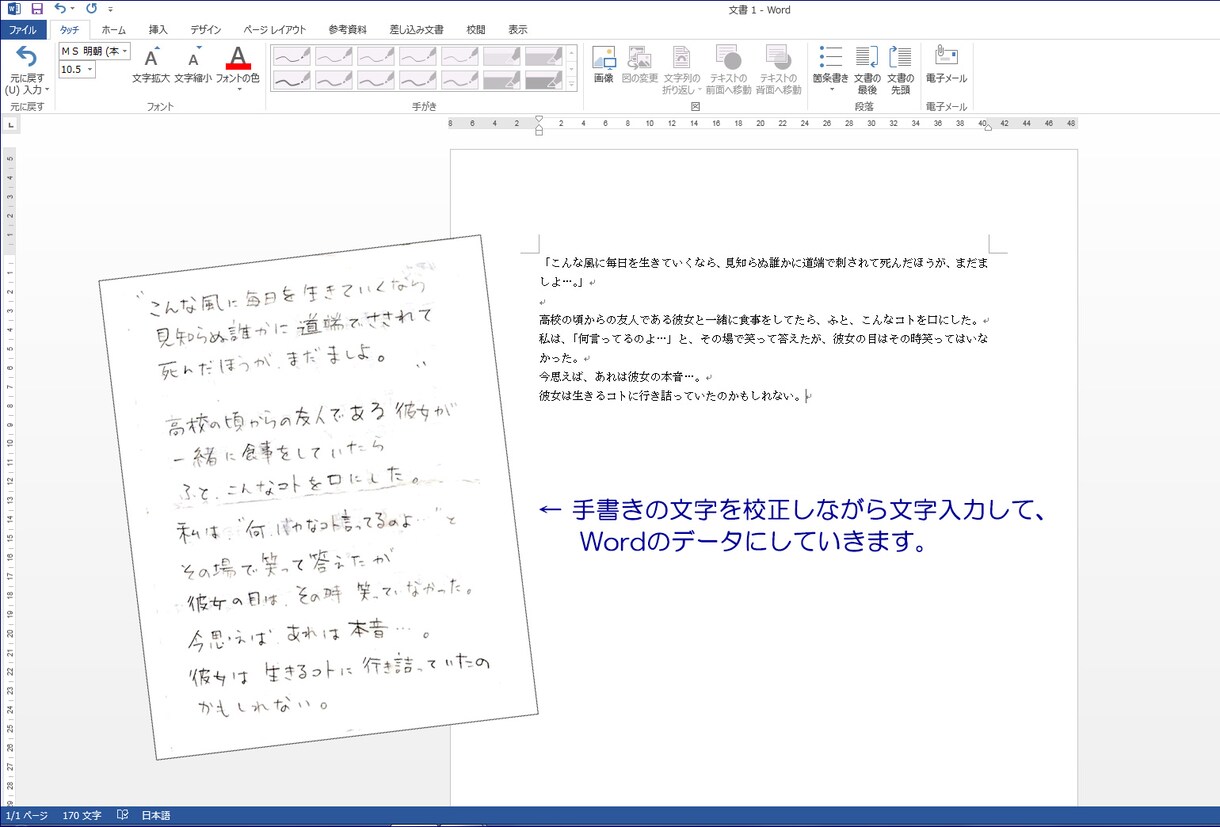The image size is (1220, 827).
Task: Open the 参考資料 tab
Action: click(x=347, y=30)
